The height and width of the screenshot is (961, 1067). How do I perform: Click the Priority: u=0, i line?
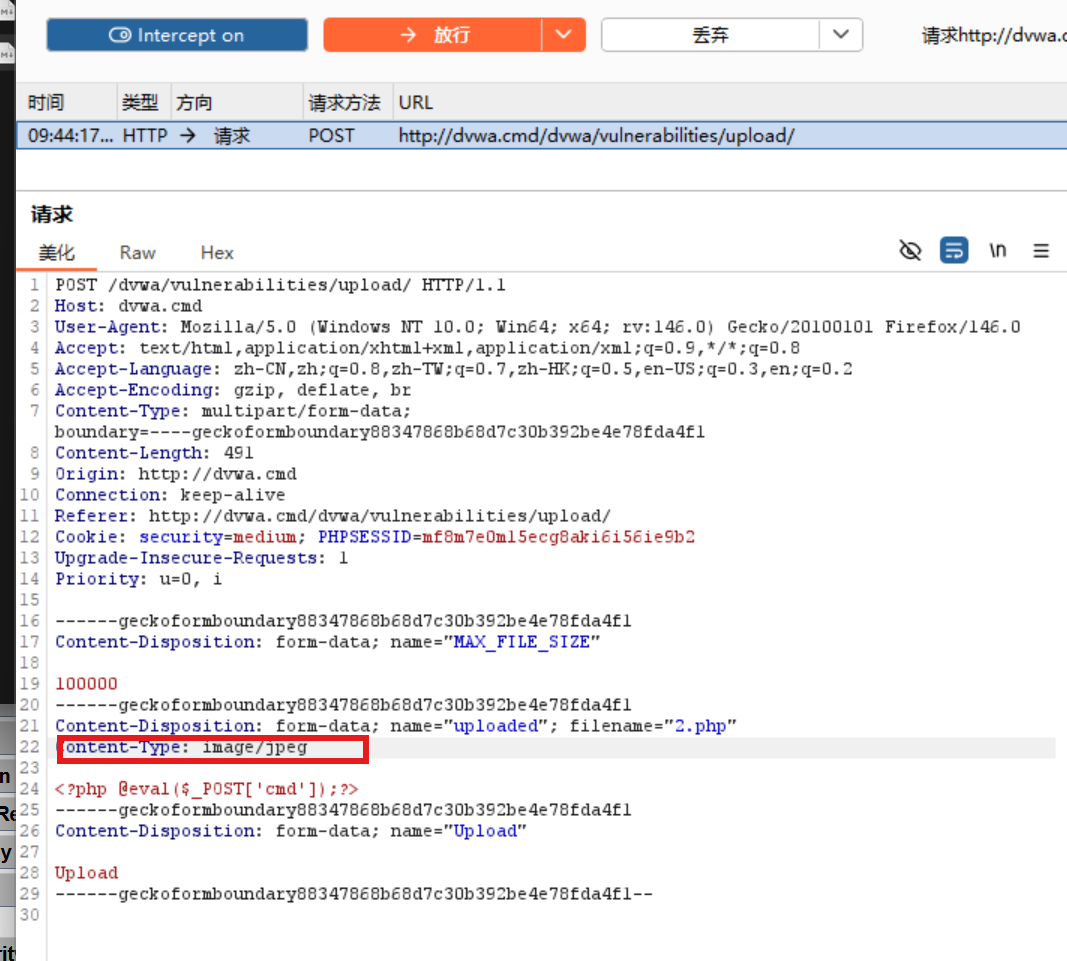(138, 579)
